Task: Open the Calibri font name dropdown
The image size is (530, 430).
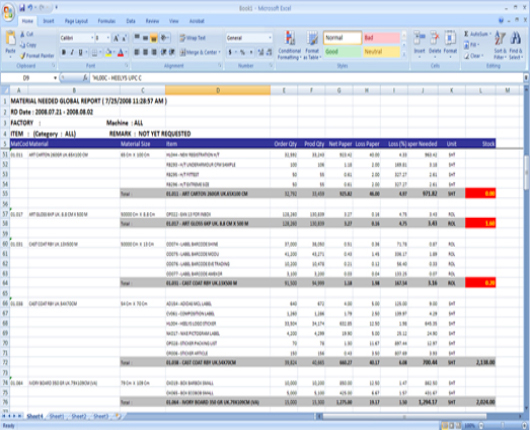Action: pyautogui.click(x=92, y=38)
